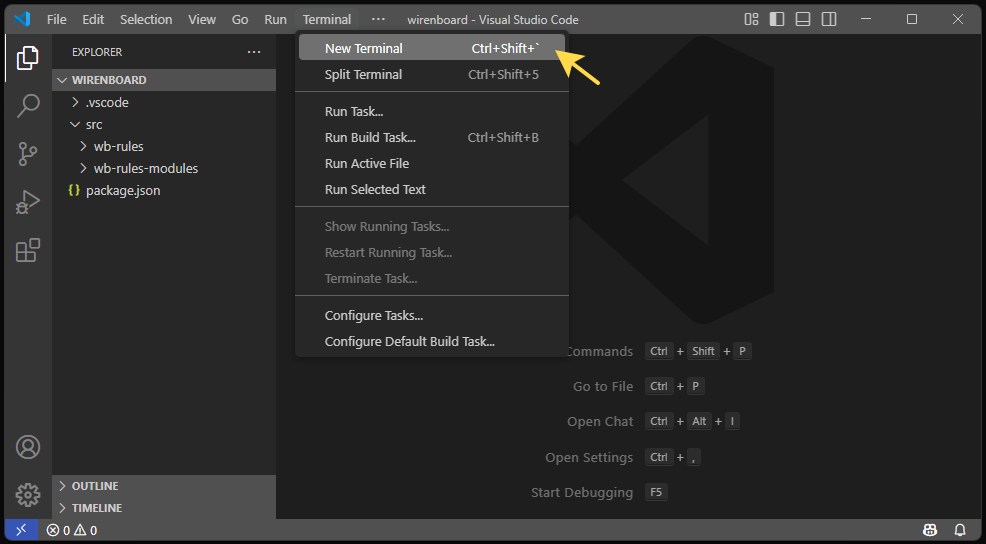The image size is (986, 544).
Task: Open the Search view icon
Action: [28, 106]
